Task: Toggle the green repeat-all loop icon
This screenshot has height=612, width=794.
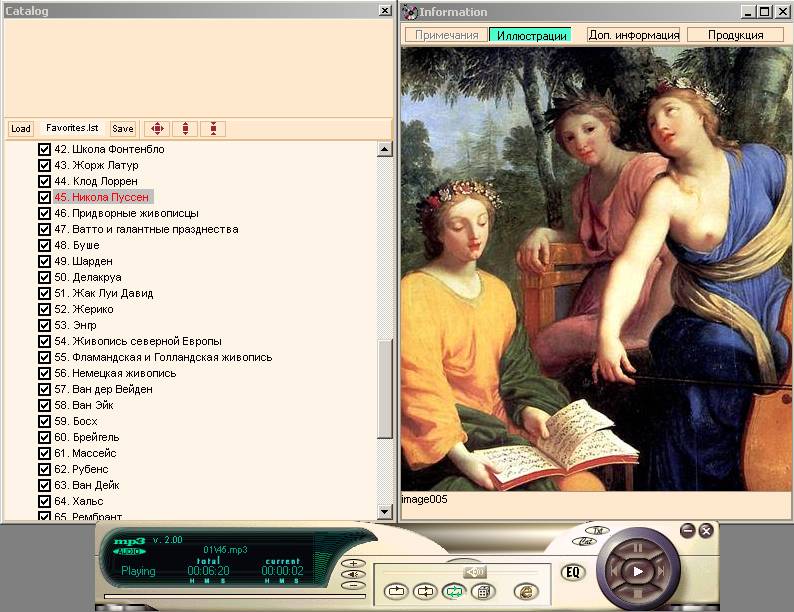Action: coord(454,591)
